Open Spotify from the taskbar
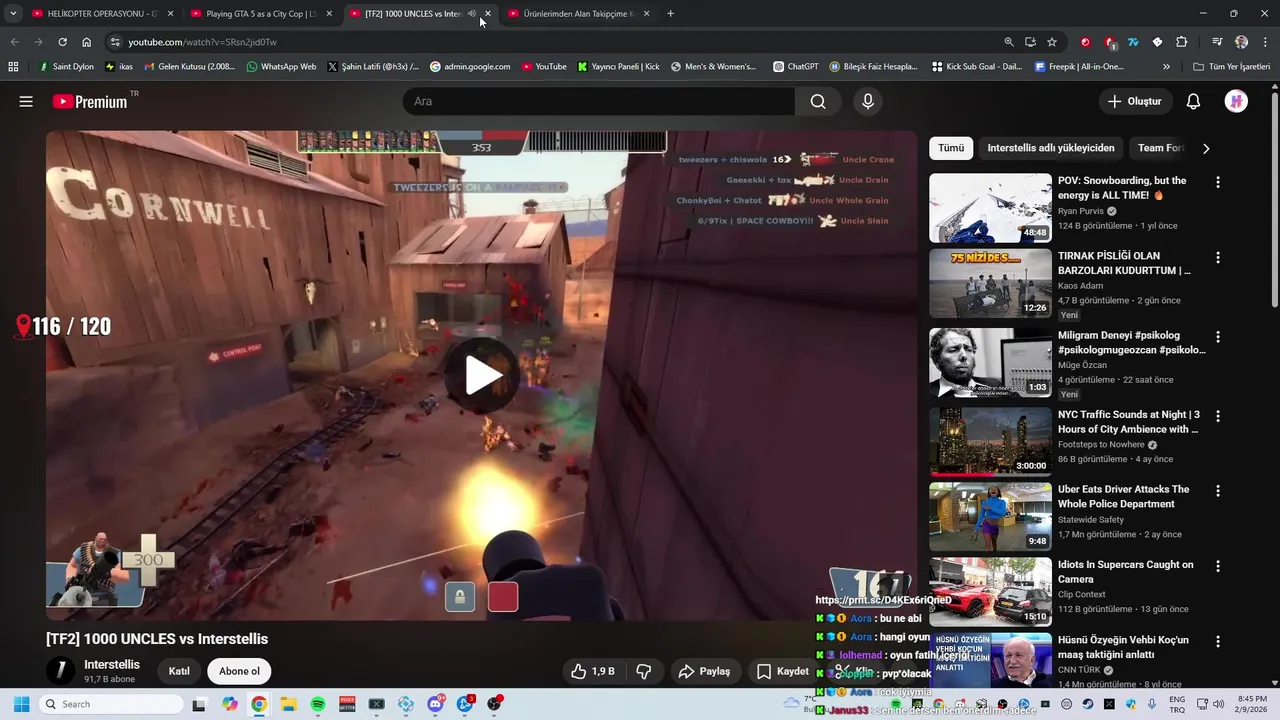1280x720 pixels. (x=318, y=704)
